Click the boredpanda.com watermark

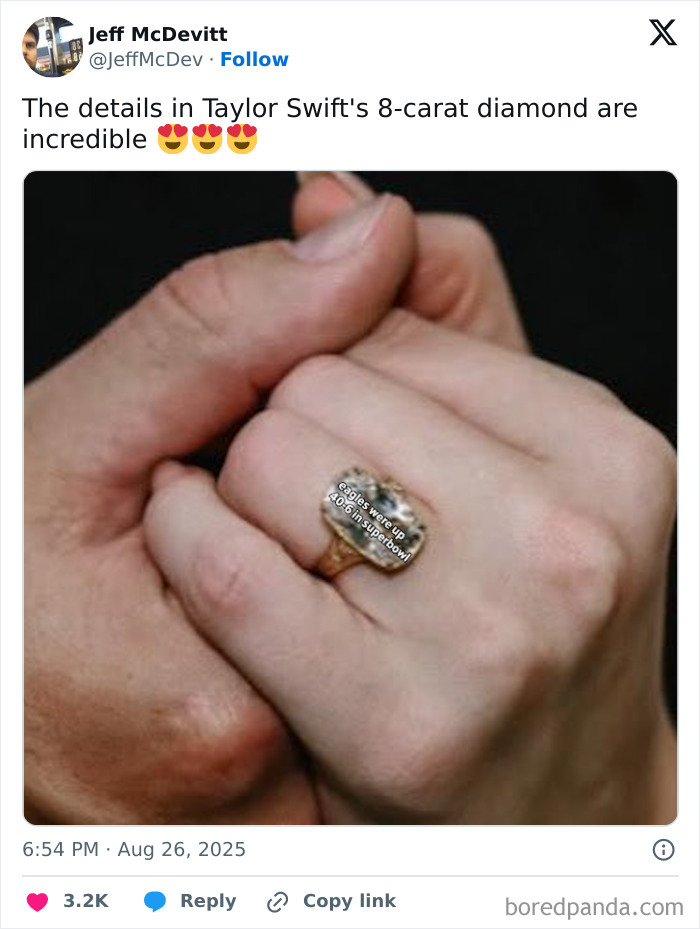click(594, 907)
